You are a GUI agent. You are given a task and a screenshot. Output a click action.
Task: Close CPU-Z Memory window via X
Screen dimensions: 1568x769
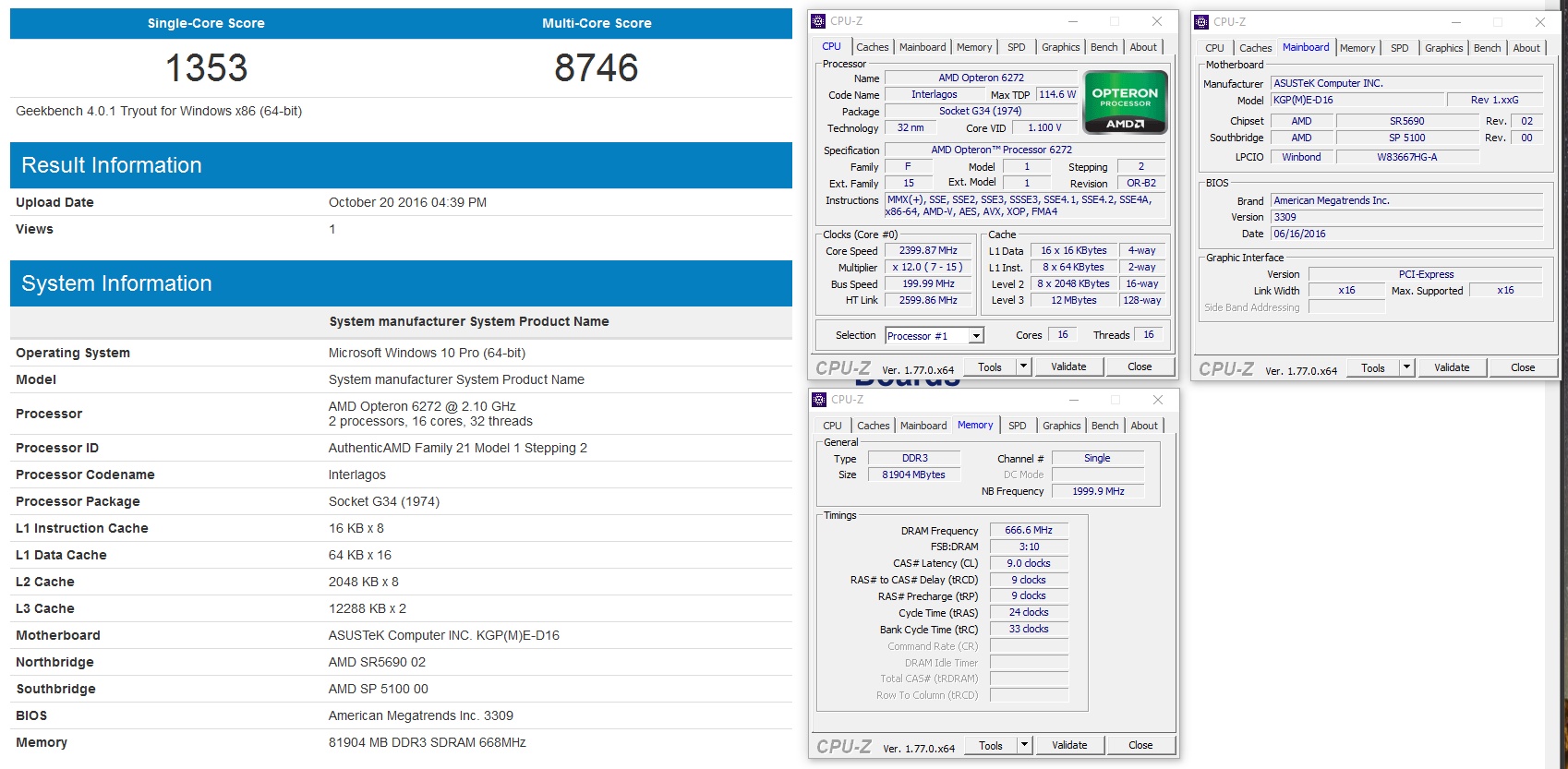pos(1158,400)
